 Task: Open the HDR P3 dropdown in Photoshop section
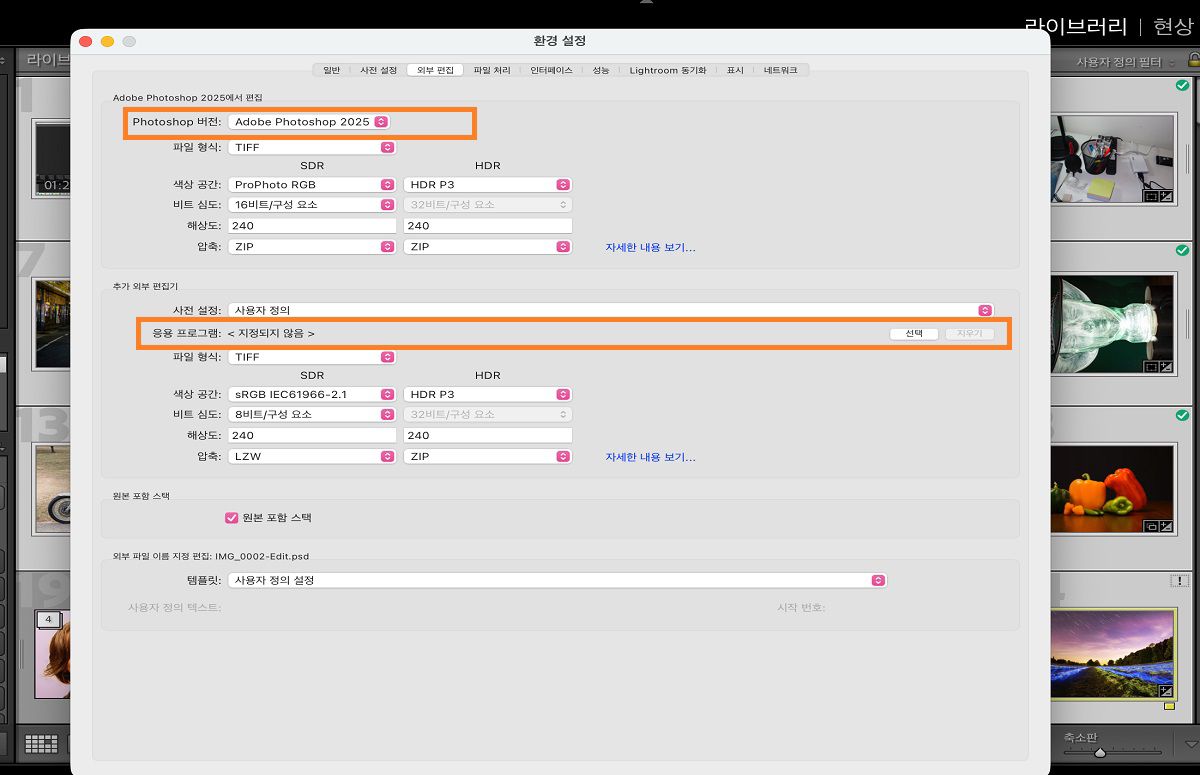click(x=487, y=185)
